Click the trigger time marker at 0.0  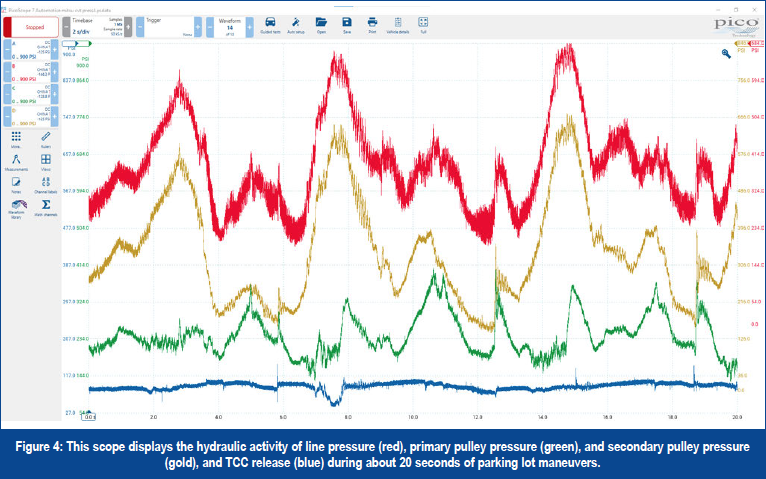click(89, 416)
